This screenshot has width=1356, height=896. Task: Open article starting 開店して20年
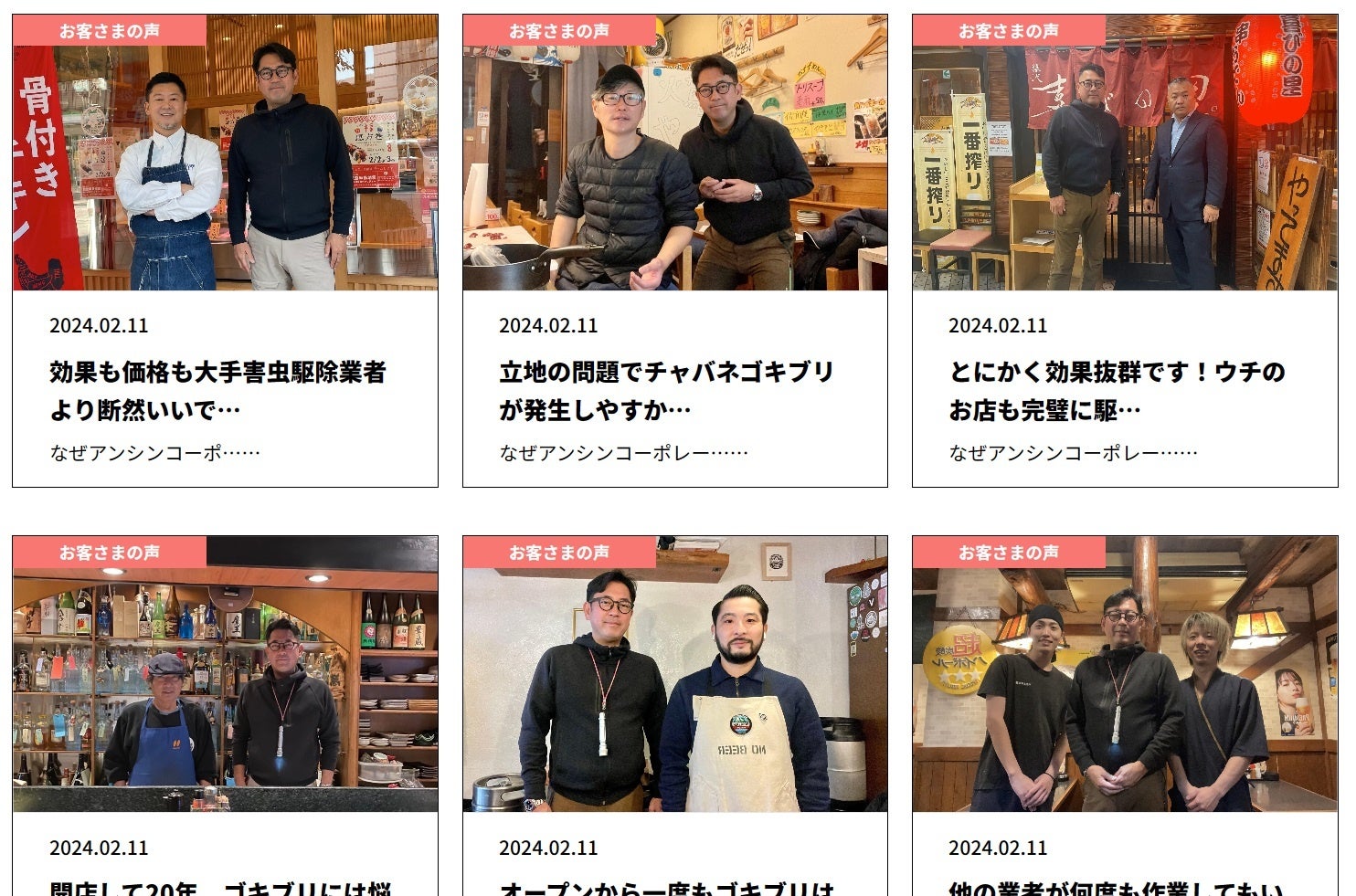pos(220,888)
